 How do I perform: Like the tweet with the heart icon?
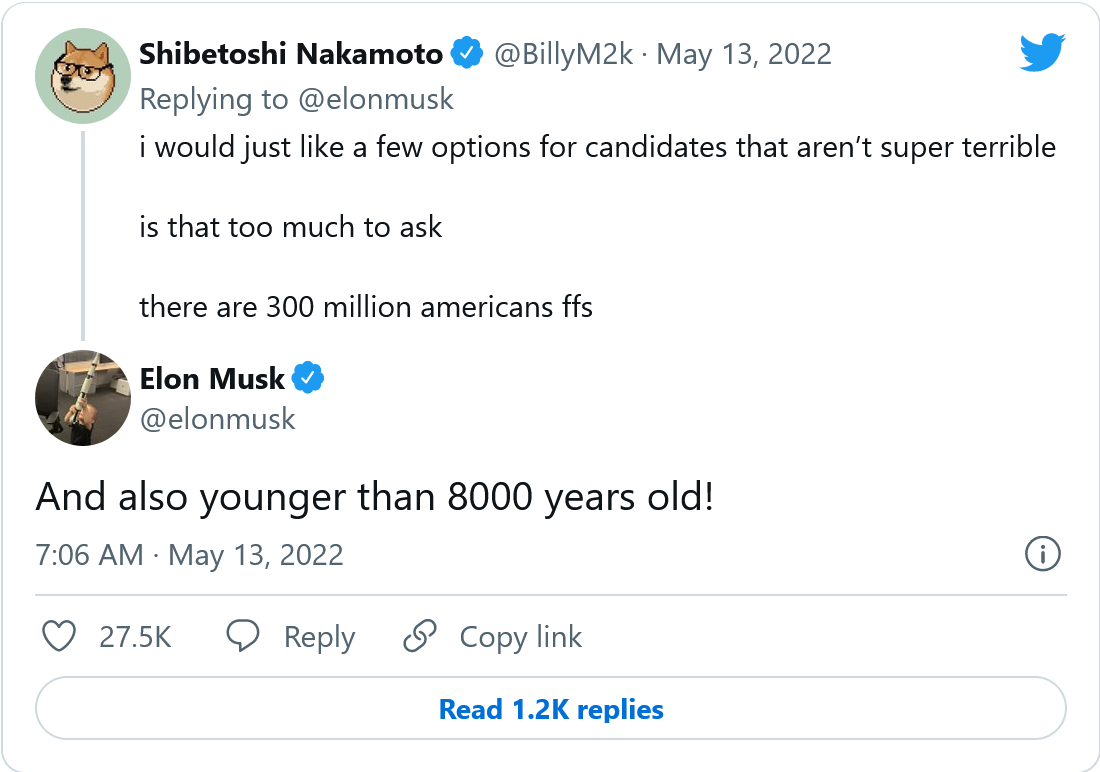(x=61, y=637)
